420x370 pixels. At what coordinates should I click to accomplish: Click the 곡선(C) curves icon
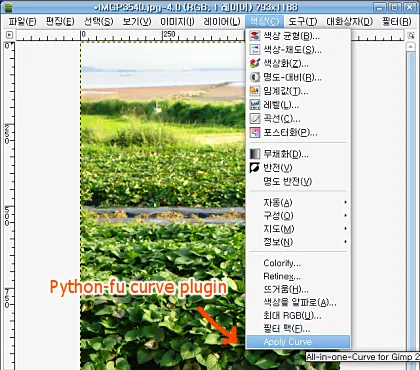255,119
